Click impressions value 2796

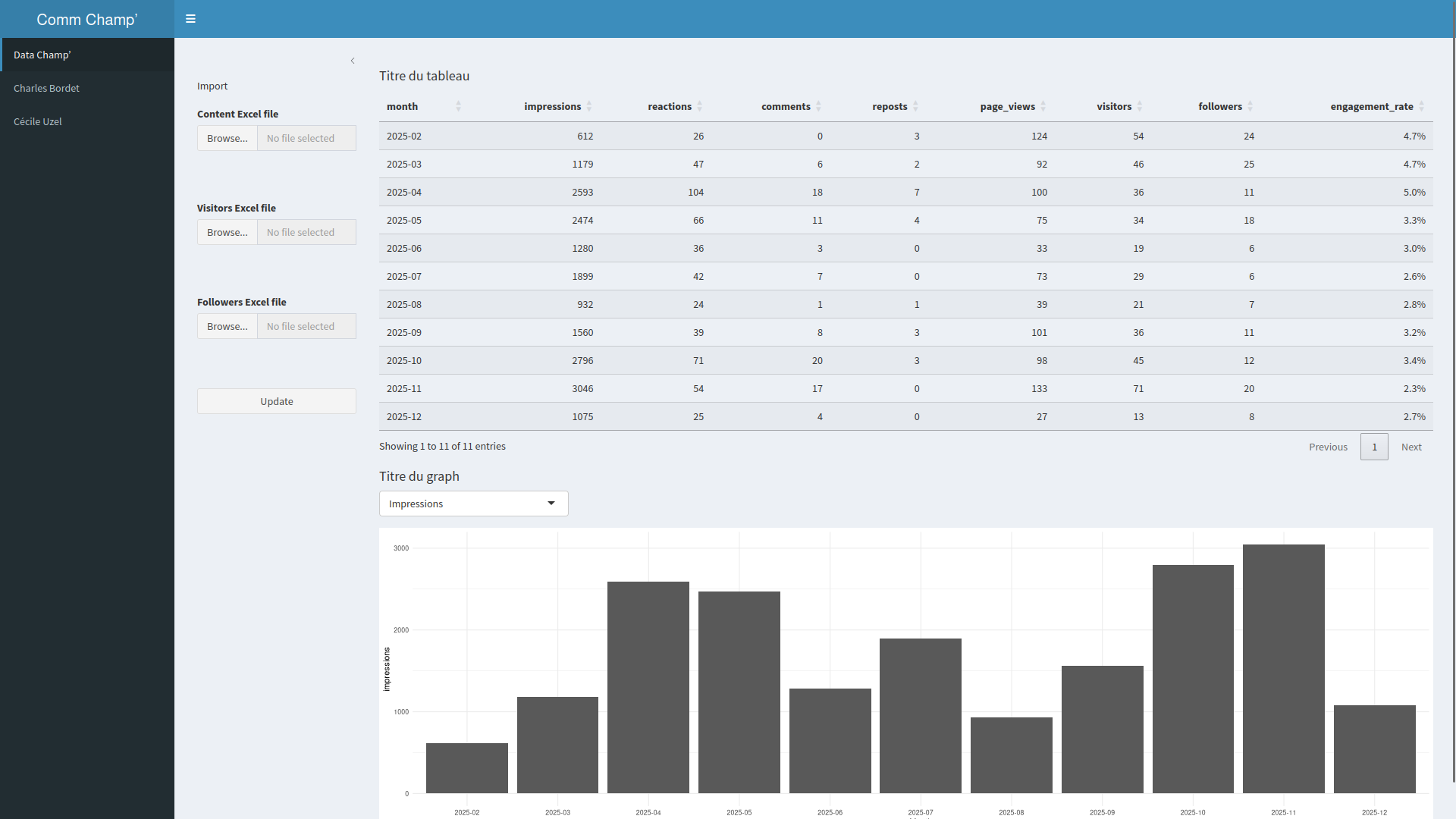(x=582, y=360)
